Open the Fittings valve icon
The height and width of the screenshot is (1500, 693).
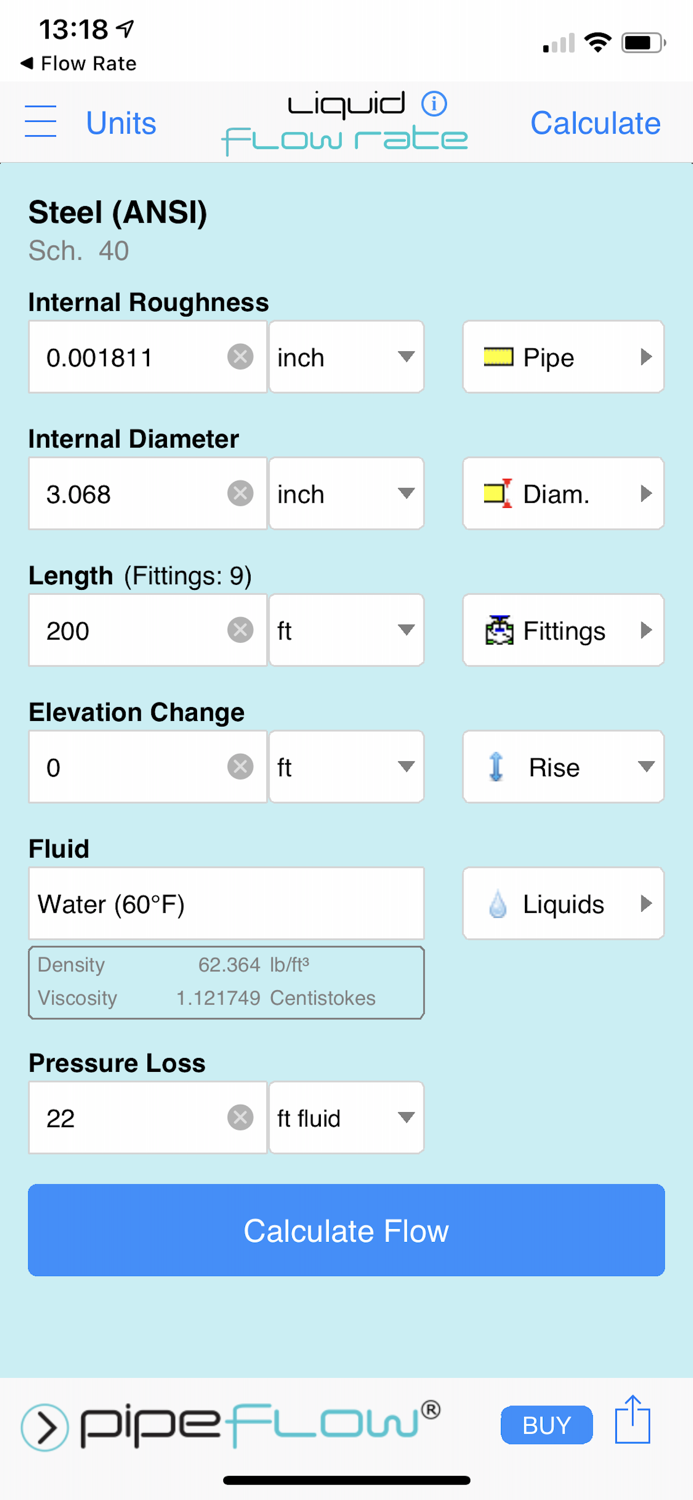pyautogui.click(x=496, y=630)
